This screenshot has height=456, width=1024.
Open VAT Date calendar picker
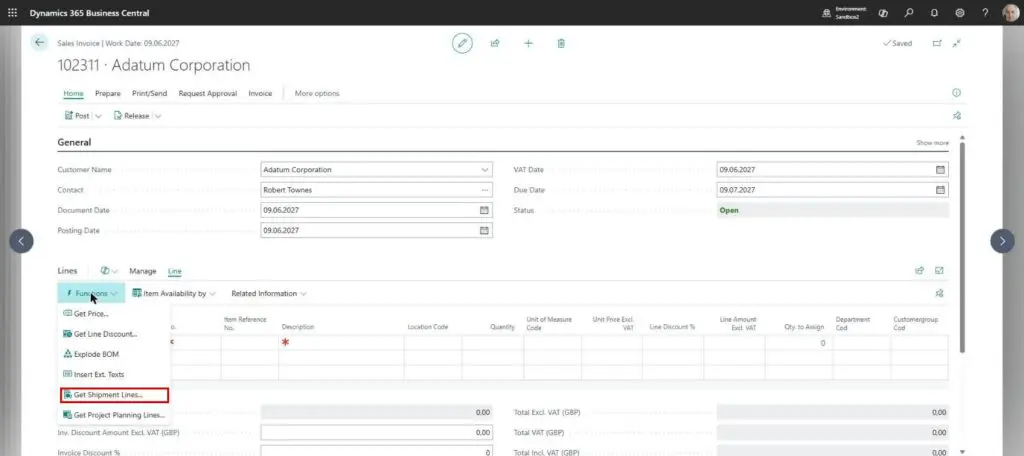tap(940, 170)
